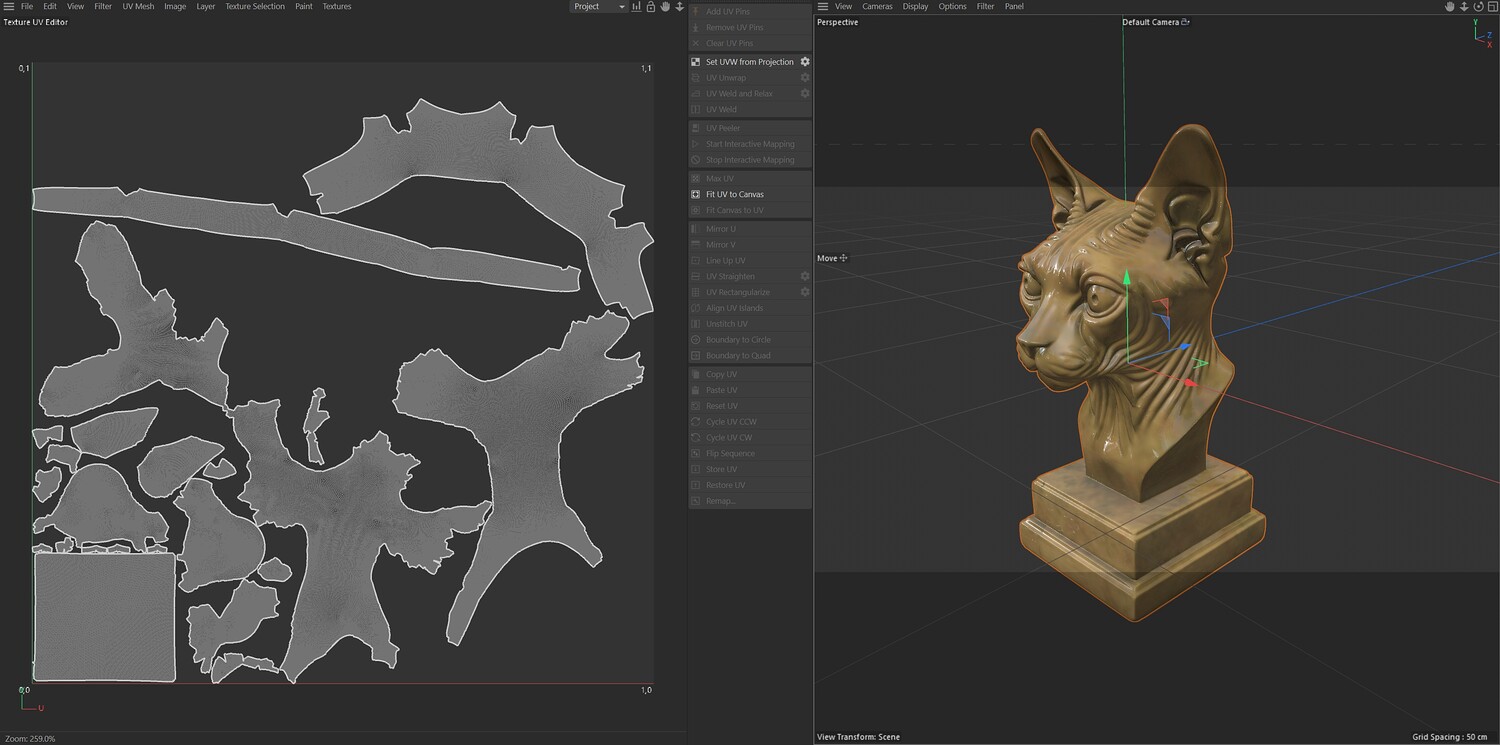1500x745 pixels.
Task: Open the Layer menu
Action: click(206, 6)
